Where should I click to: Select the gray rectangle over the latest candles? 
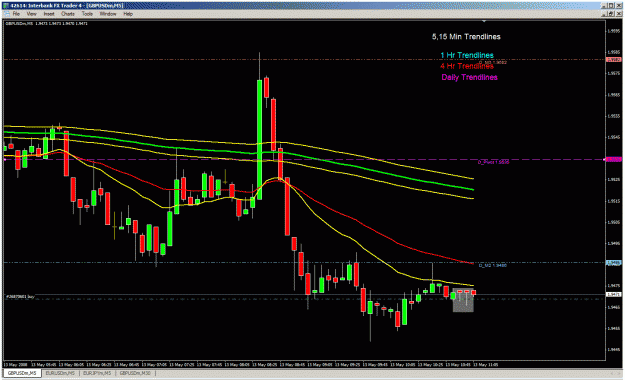coord(463,300)
